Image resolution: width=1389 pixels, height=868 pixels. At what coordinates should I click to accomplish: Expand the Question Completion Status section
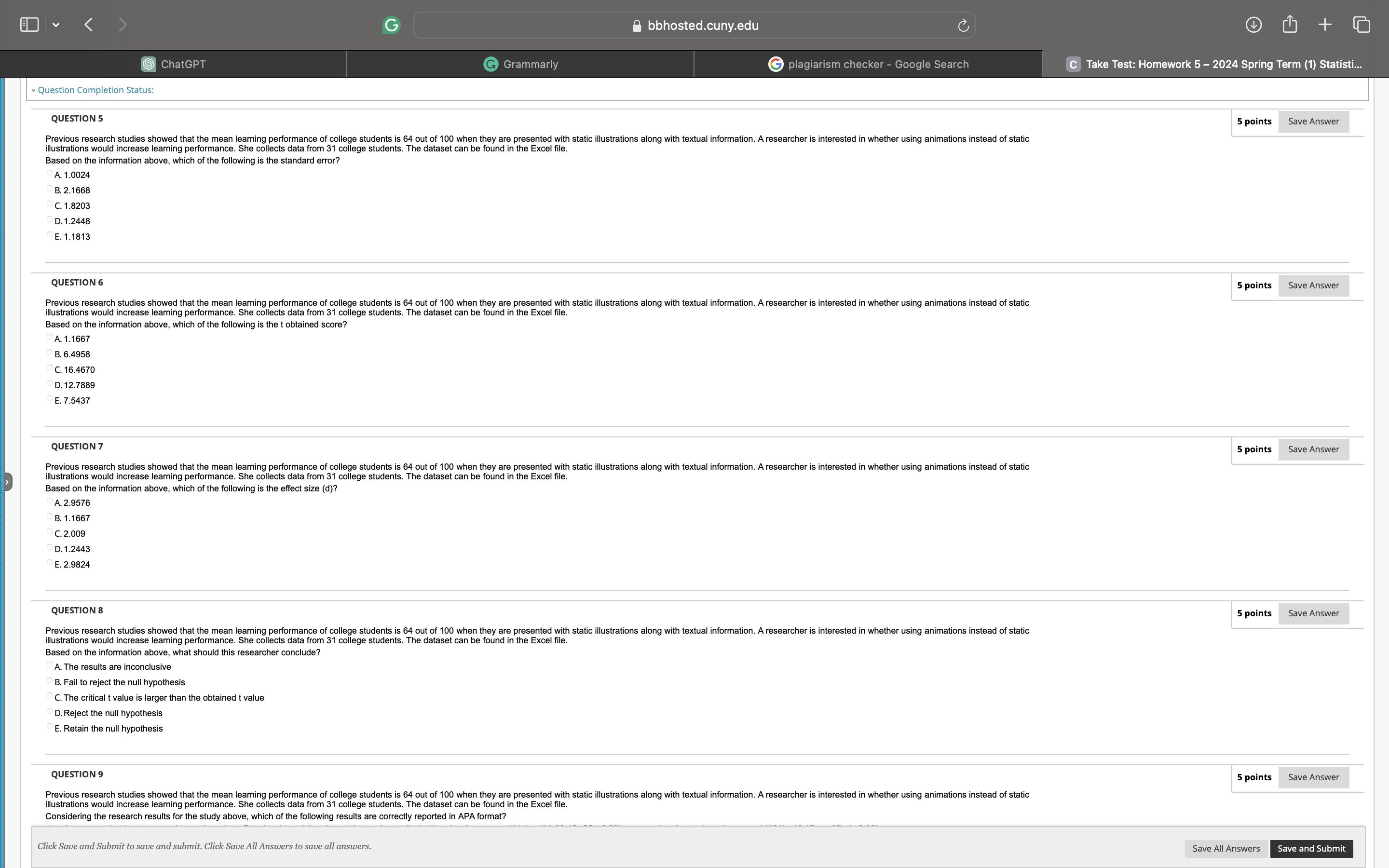coord(95,90)
